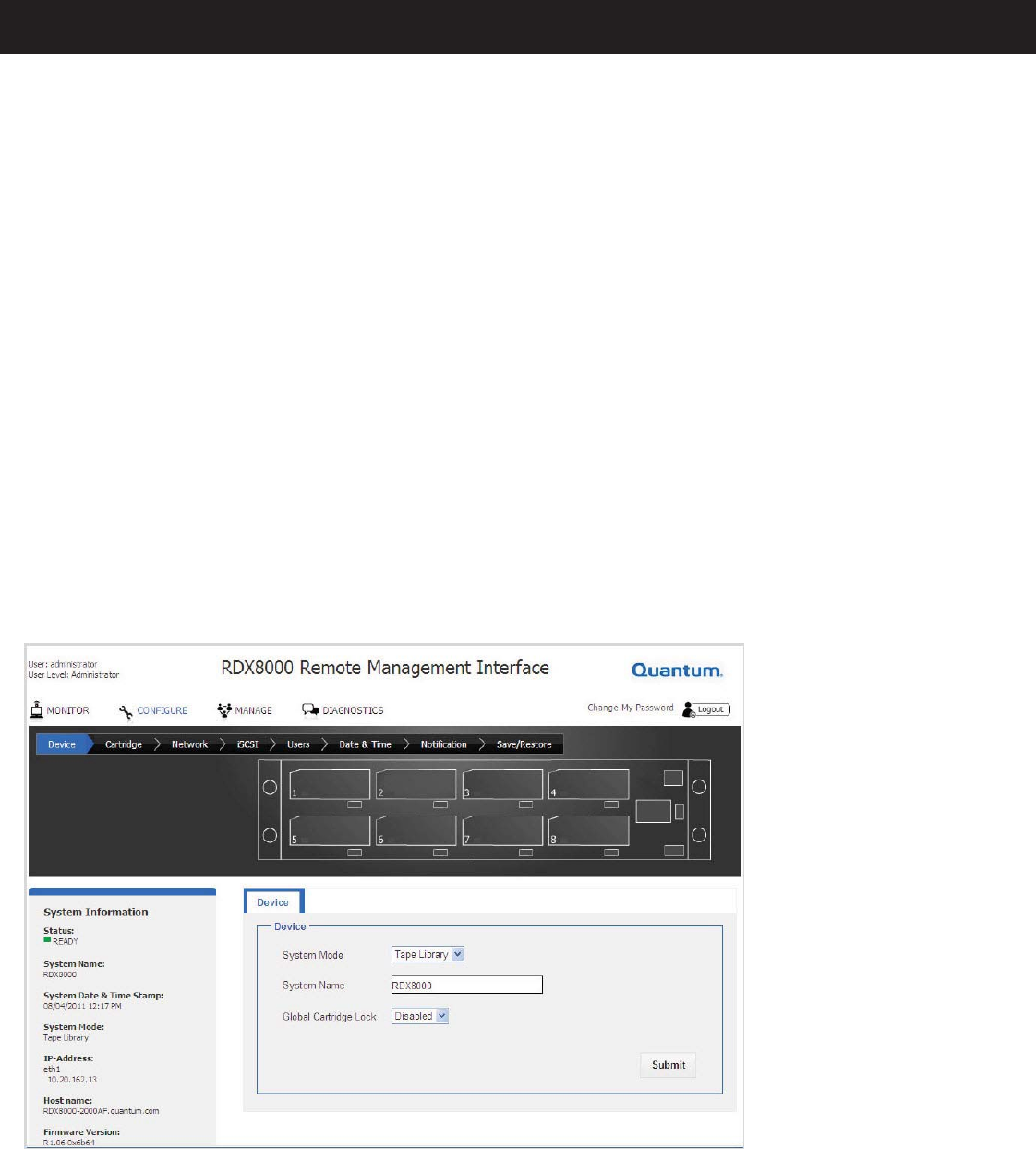Select cartridge slot 5 in the device diagram
Image resolution: width=1036 pixels, height=1149 pixels.
pyautogui.click(x=330, y=830)
